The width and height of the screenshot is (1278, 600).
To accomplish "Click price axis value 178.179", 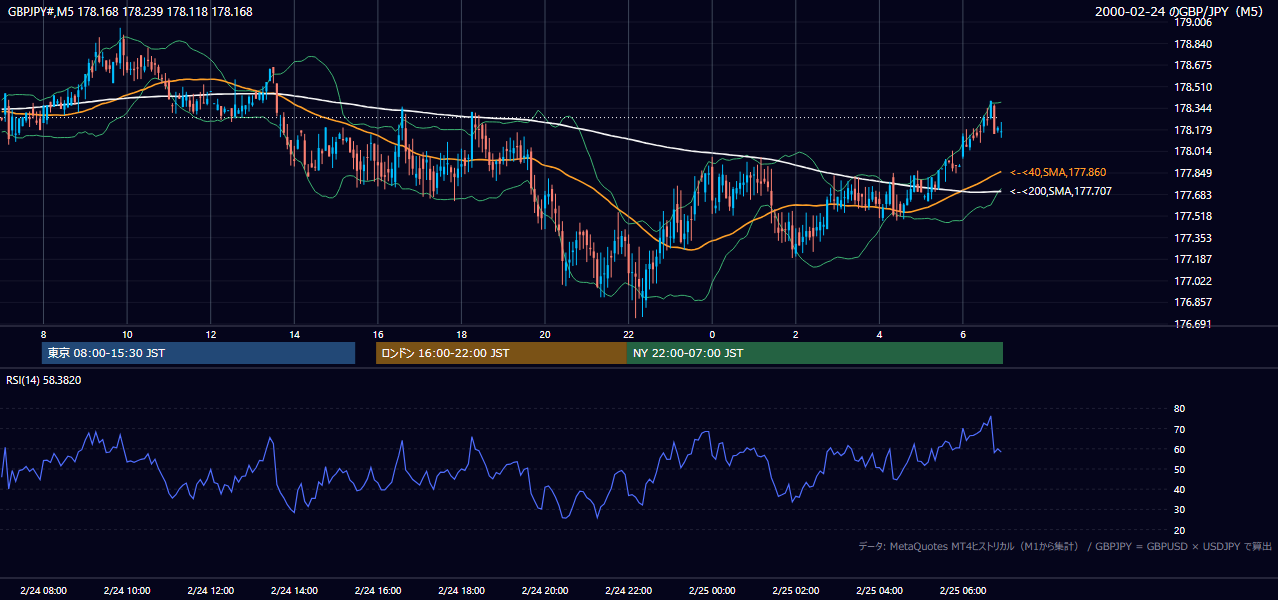I will tap(1193, 130).
